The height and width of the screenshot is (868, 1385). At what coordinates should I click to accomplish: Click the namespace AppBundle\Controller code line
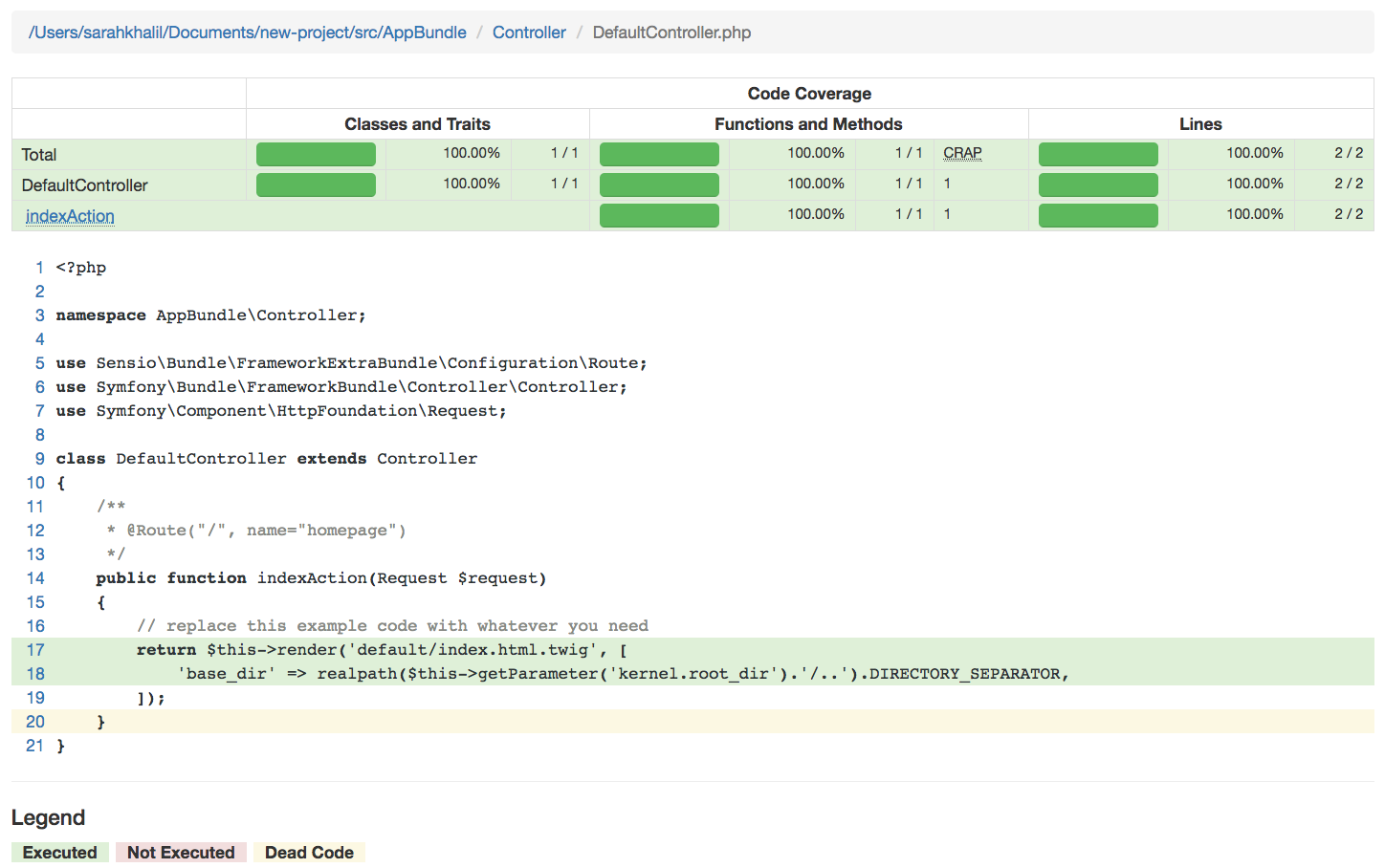[x=210, y=315]
